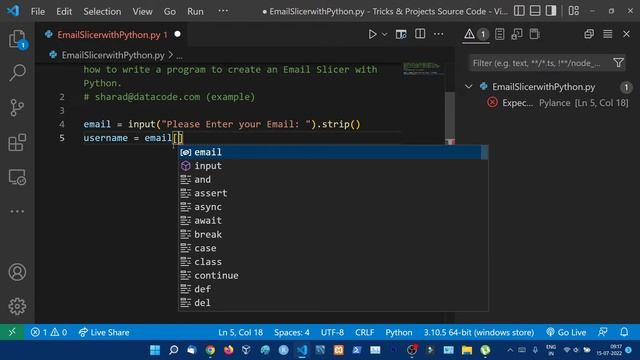Click errors and warnings count in status bar
The image size is (640, 360).
pos(49,332)
